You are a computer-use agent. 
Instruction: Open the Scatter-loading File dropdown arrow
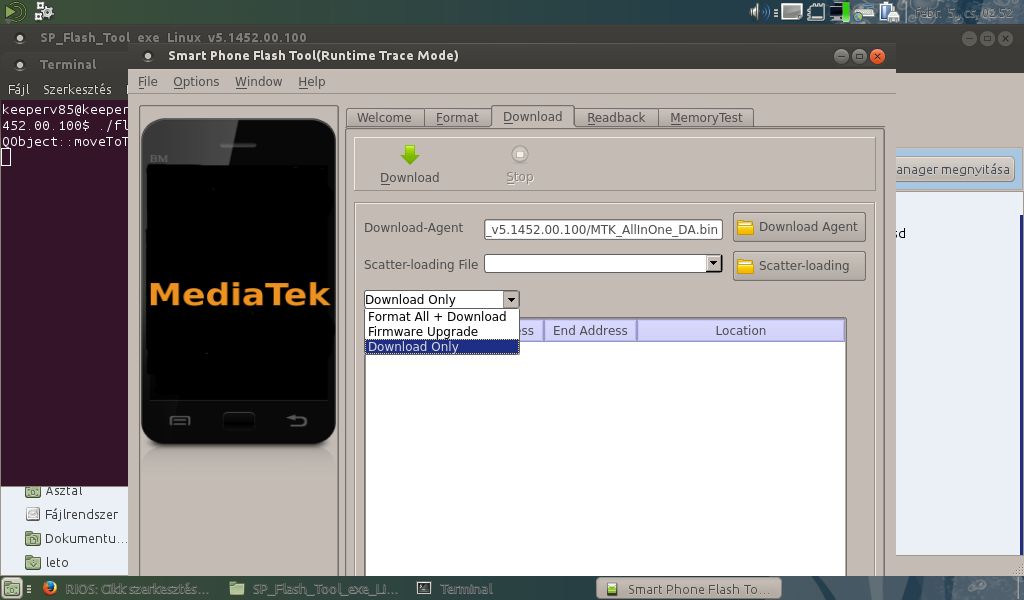pyautogui.click(x=714, y=263)
